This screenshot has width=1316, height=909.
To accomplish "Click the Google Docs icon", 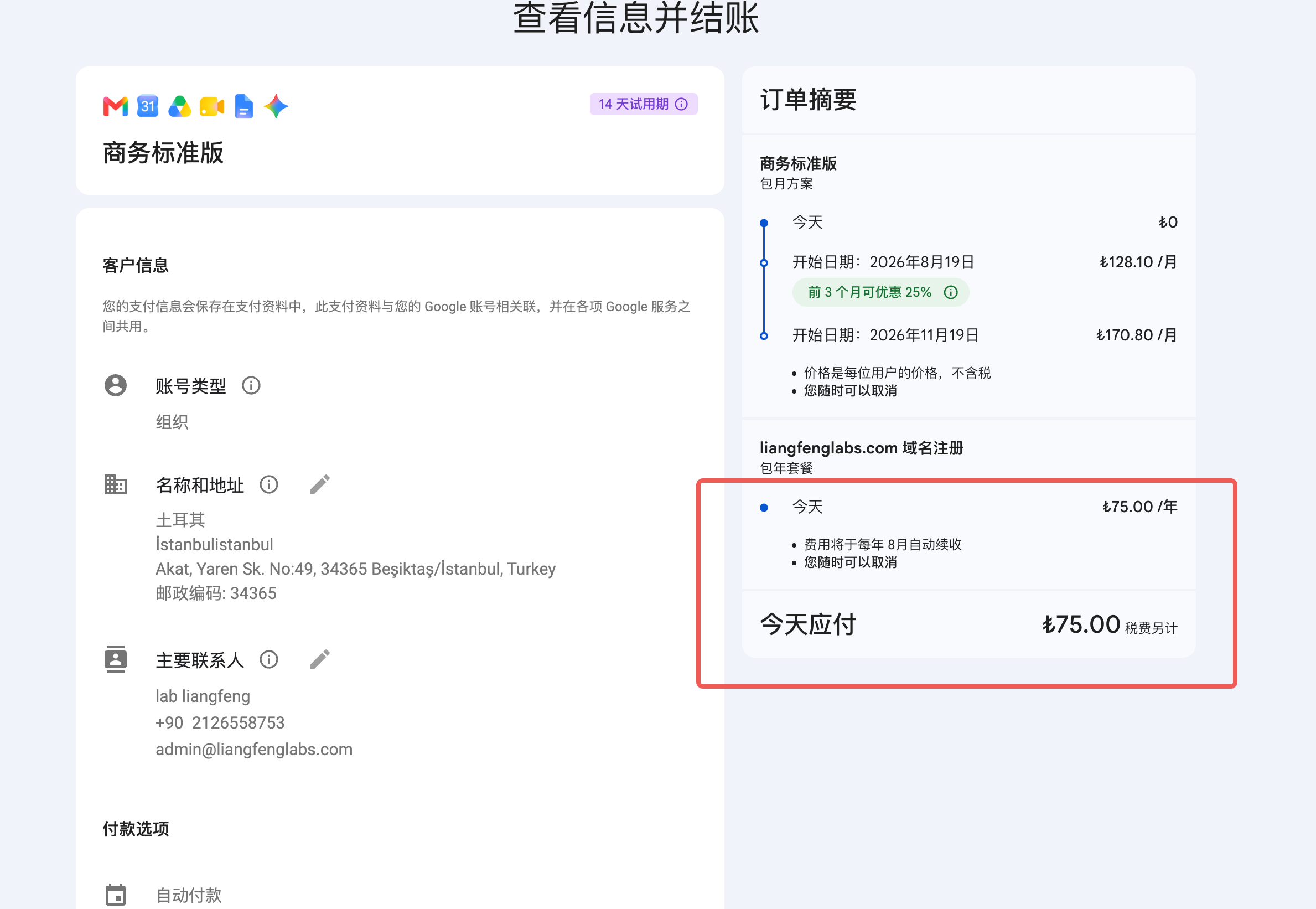I will [243, 106].
